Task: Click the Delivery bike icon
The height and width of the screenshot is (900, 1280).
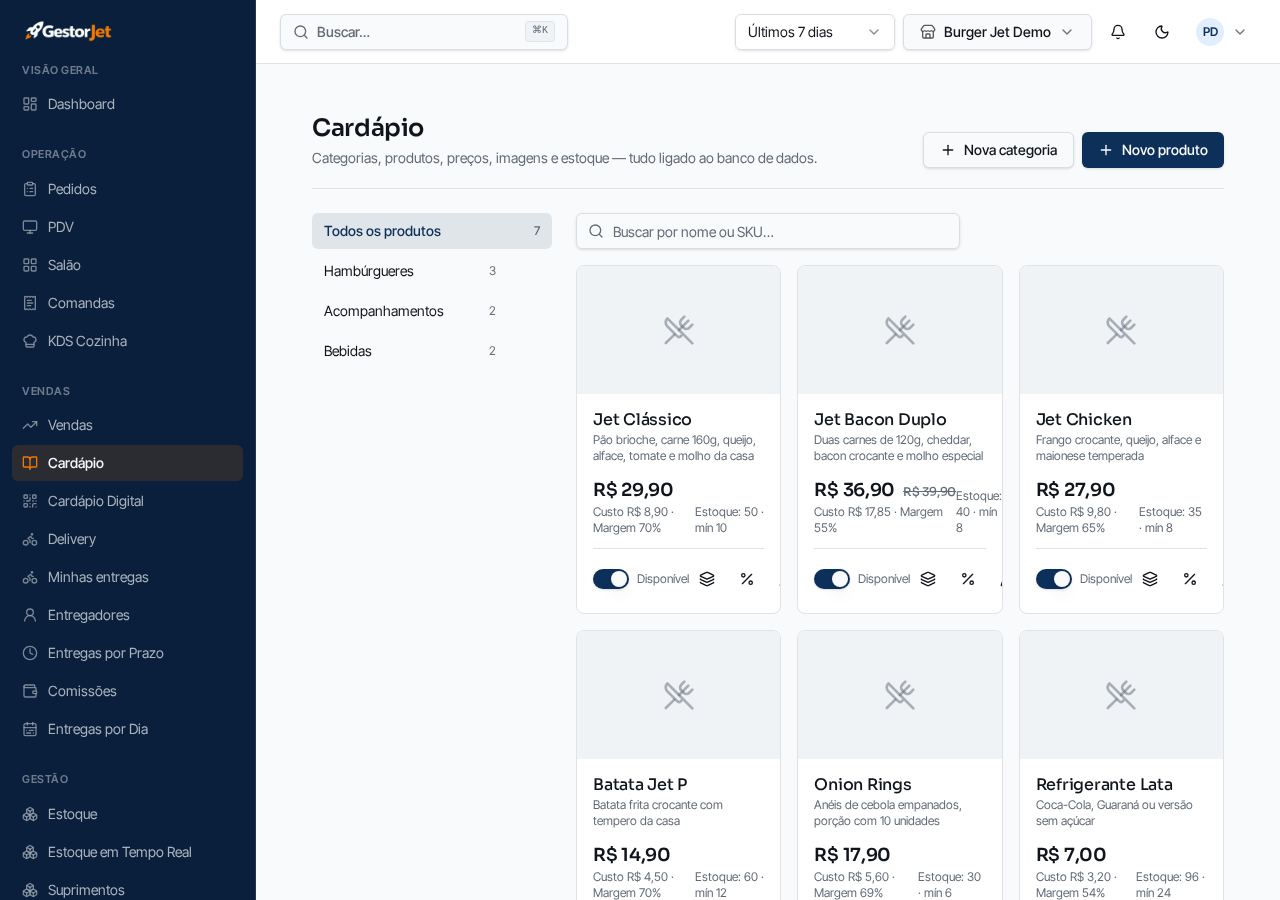Action: coord(30,539)
